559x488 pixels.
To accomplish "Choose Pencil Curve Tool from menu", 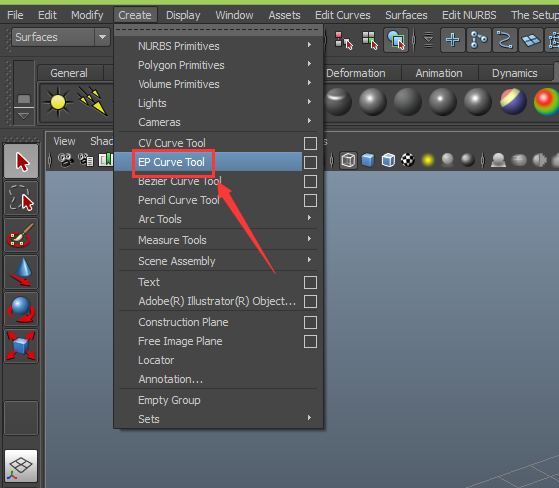I will pos(208,200).
